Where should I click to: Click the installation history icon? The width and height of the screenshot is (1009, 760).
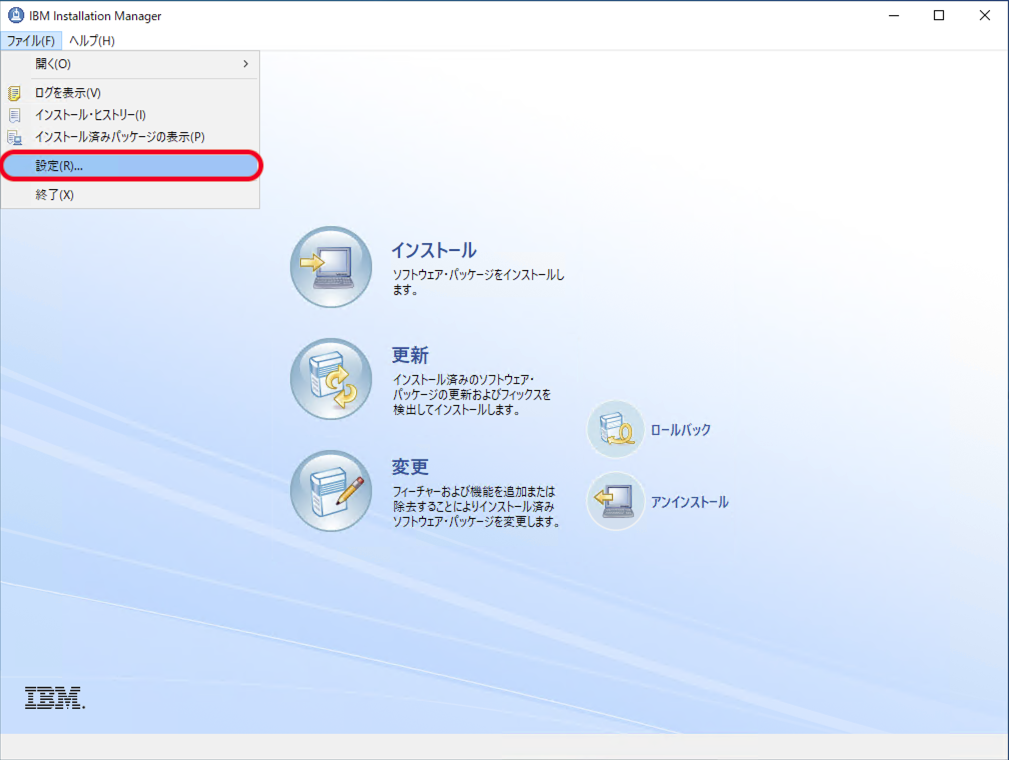pos(14,115)
